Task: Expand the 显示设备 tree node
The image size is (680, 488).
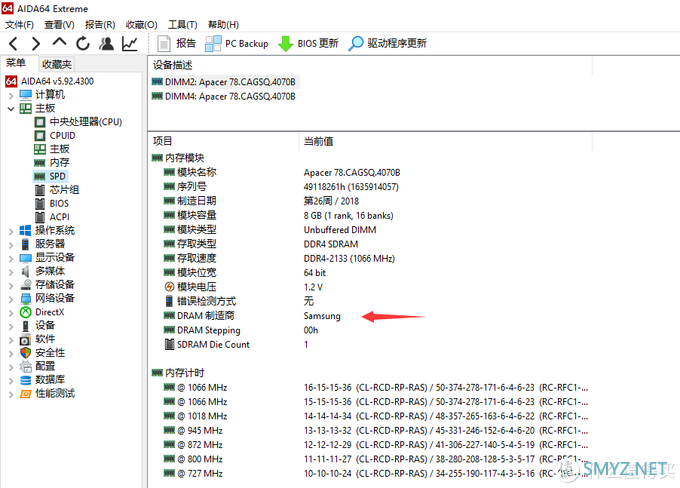Action: [11, 258]
